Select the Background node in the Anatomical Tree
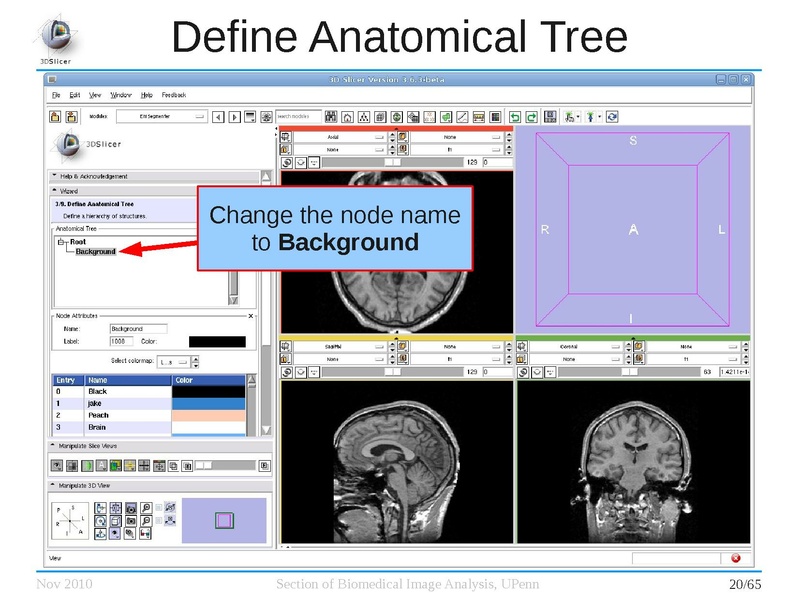 coord(95,253)
